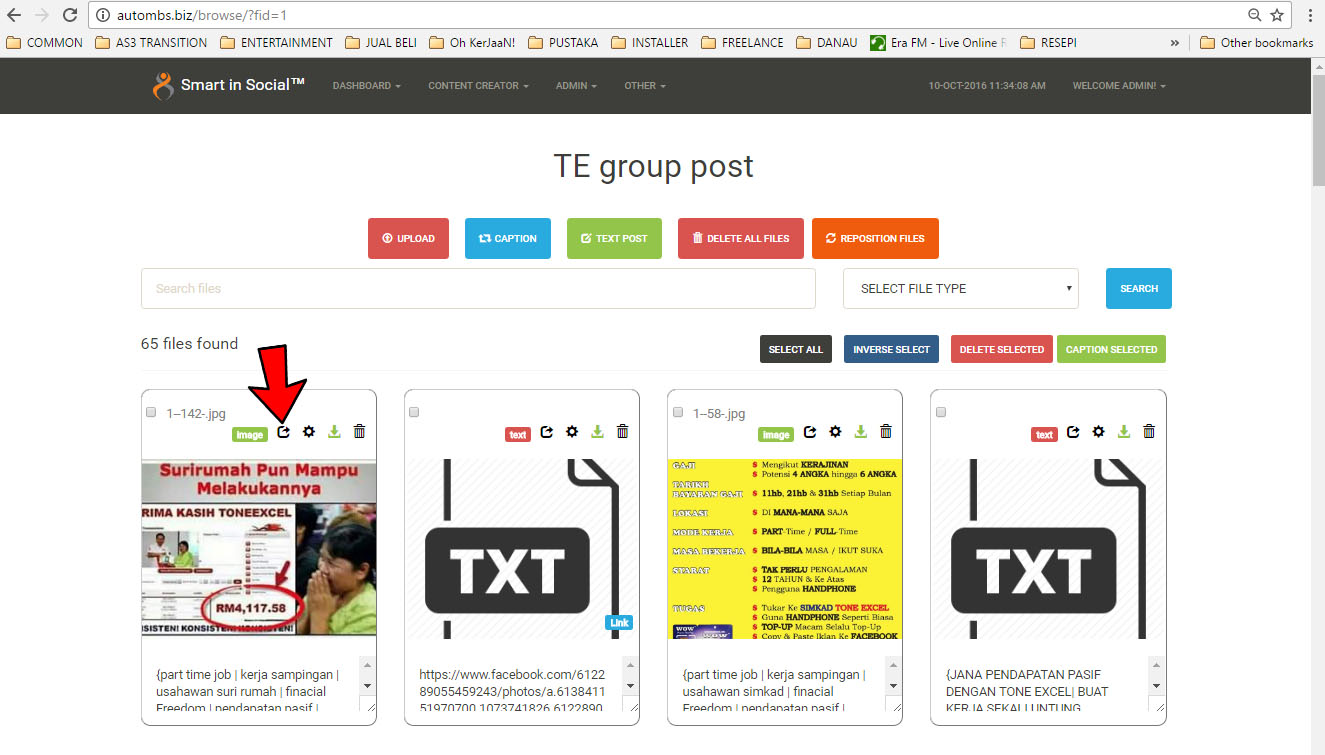Open settings gear on the 1--142-.jpg card
Screen dimensions: 1325x755
point(309,432)
